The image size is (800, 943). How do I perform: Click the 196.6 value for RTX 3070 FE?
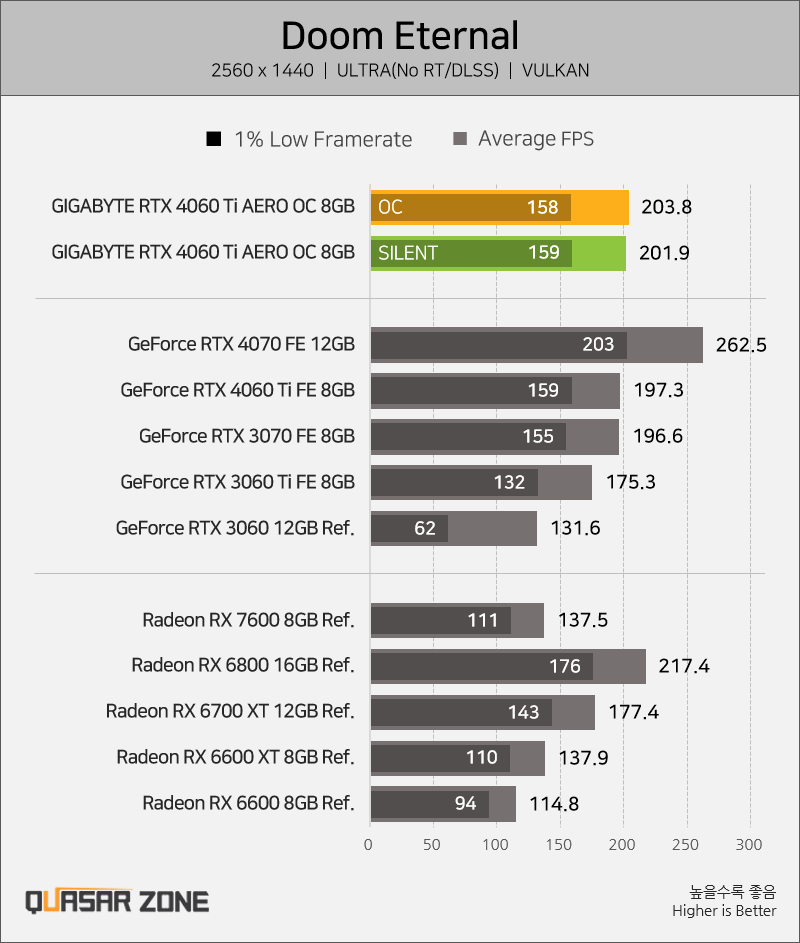(658, 436)
